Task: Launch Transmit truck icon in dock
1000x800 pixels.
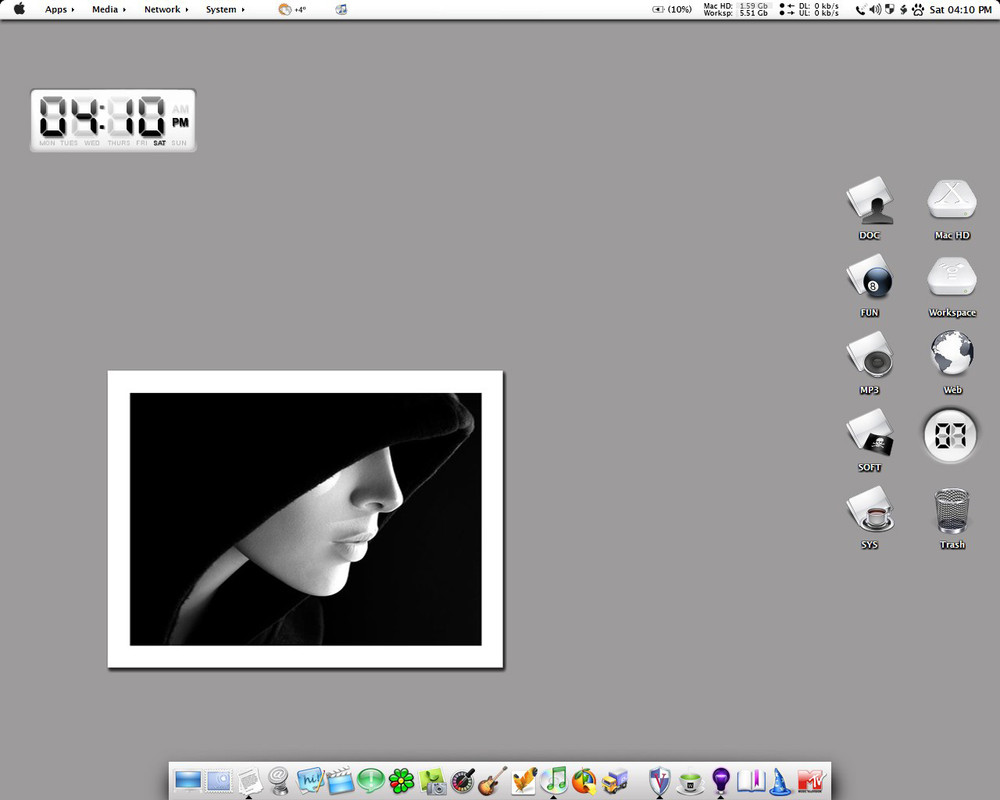Action: pyautogui.click(x=614, y=781)
